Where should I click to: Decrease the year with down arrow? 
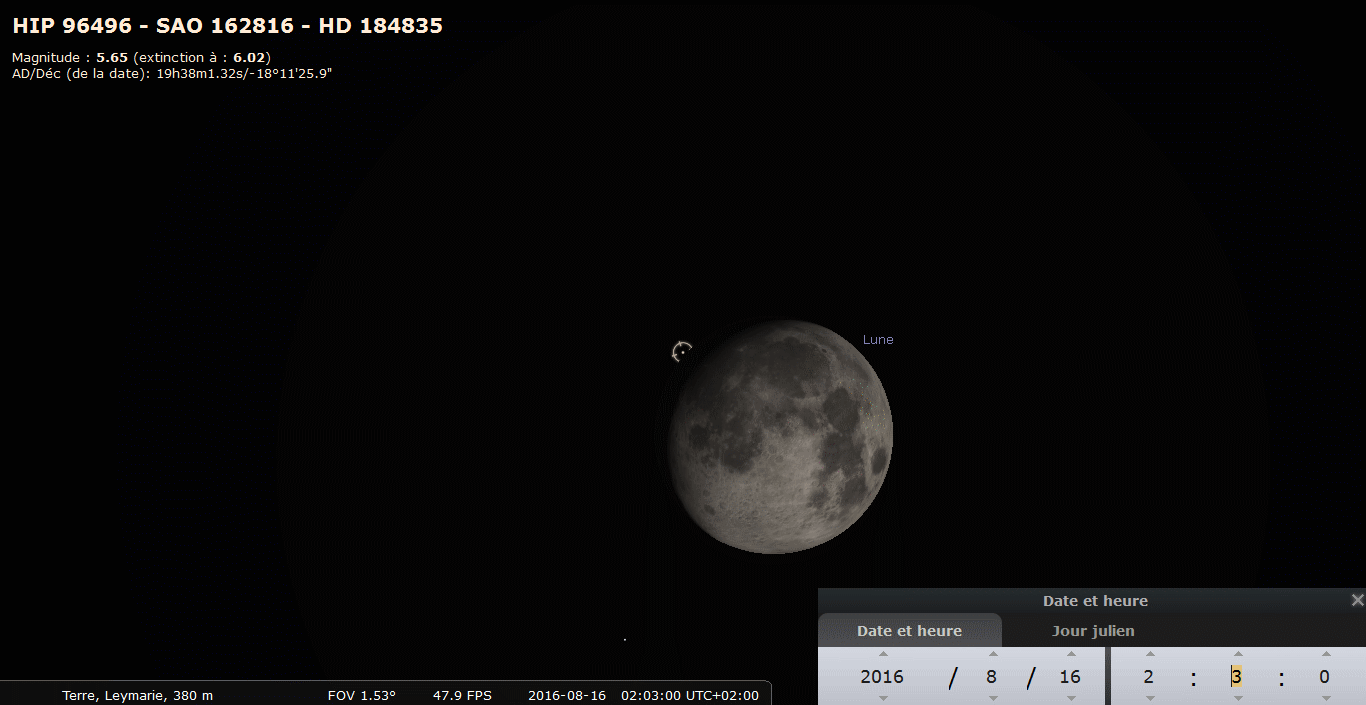coord(882,698)
